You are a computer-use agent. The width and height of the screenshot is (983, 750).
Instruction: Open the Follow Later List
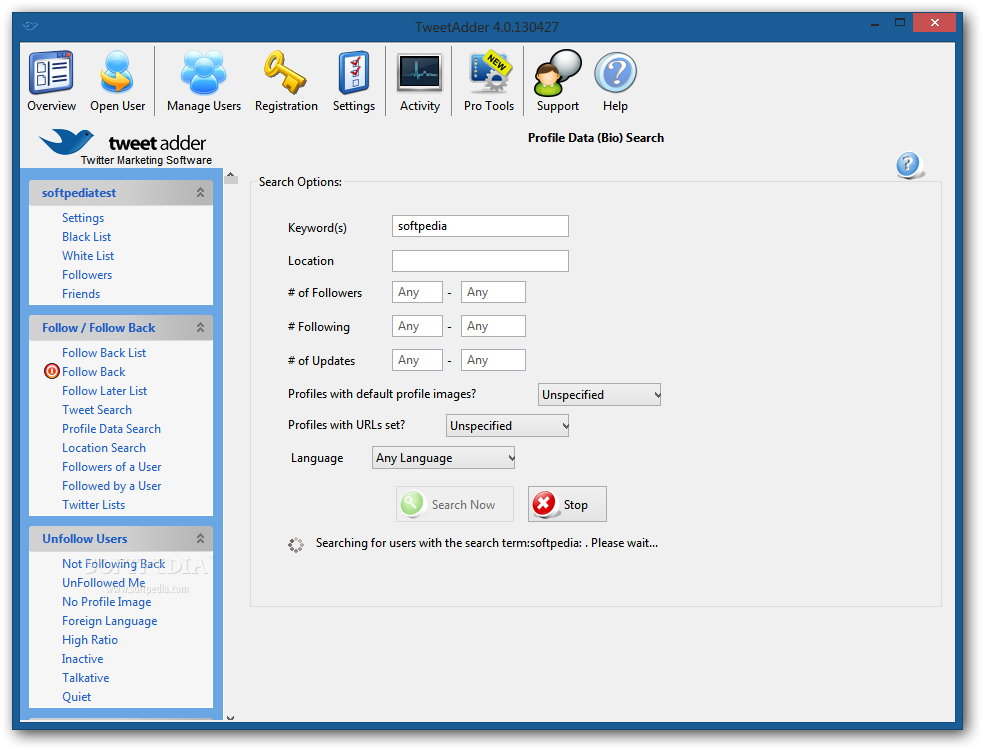point(105,391)
